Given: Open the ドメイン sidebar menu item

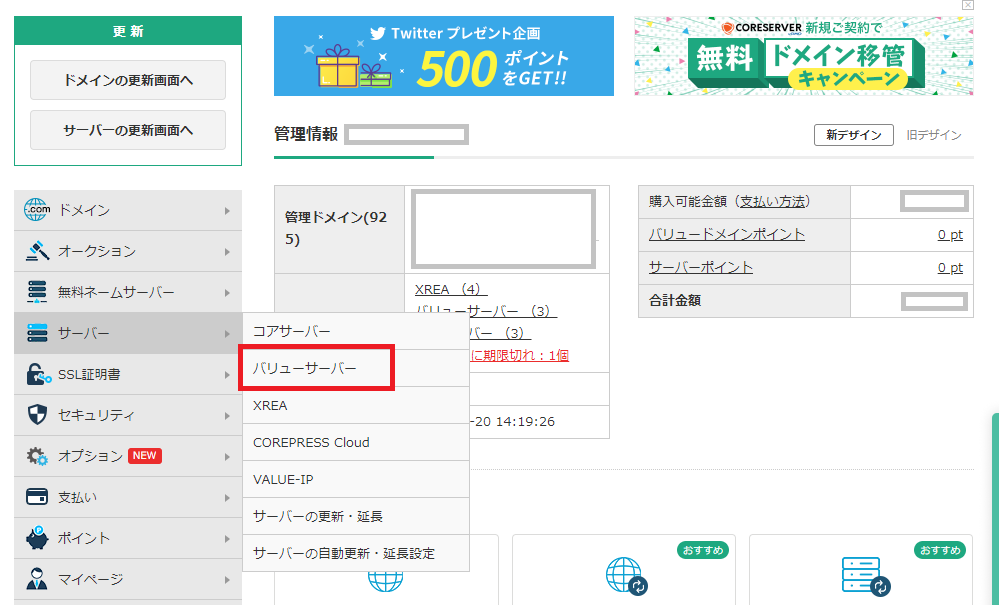Looking at the screenshot, I should pos(128,210).
